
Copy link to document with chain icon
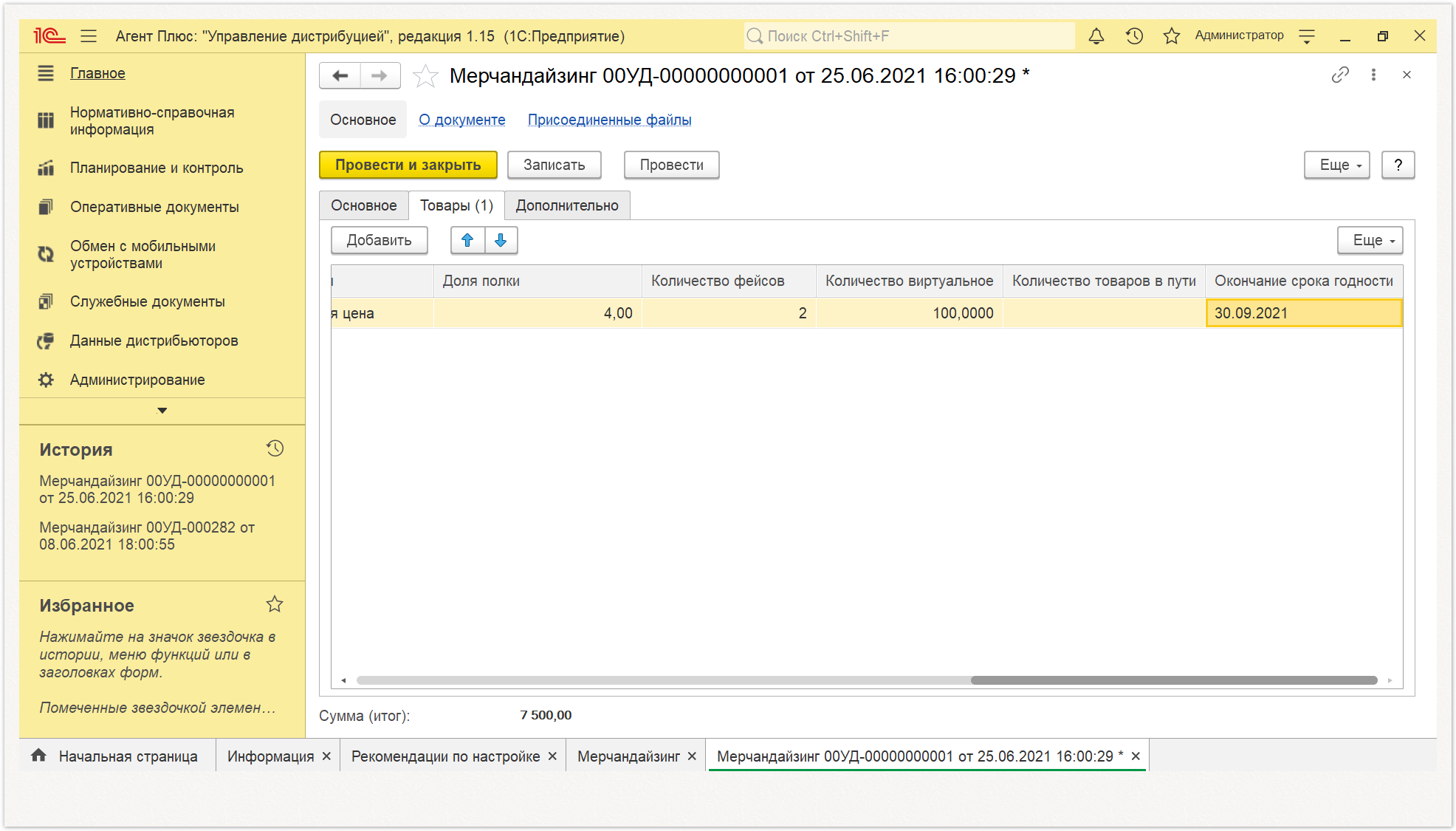[x=1340, y=75]
